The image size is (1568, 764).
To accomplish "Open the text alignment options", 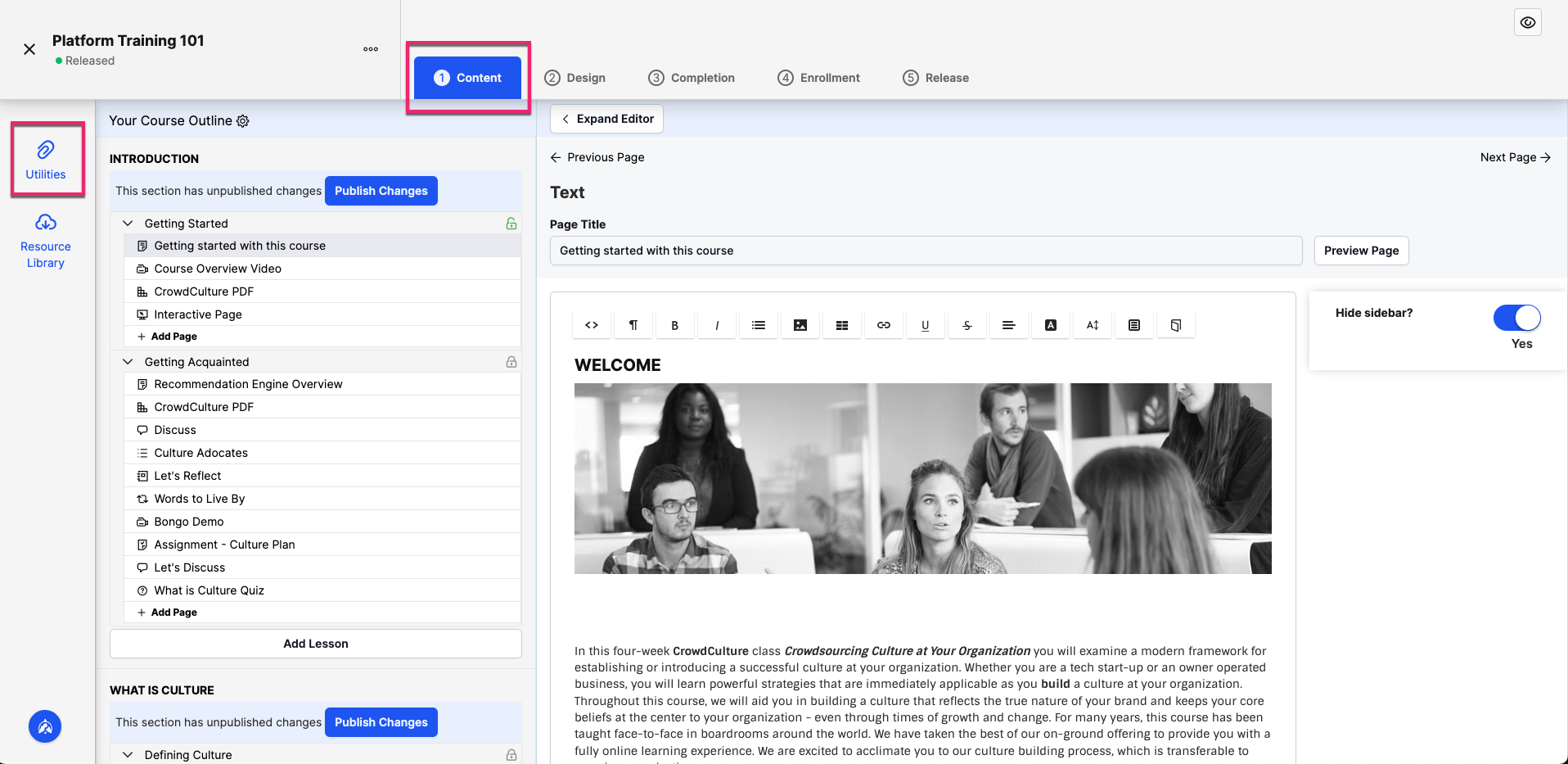I will 1009,325.
